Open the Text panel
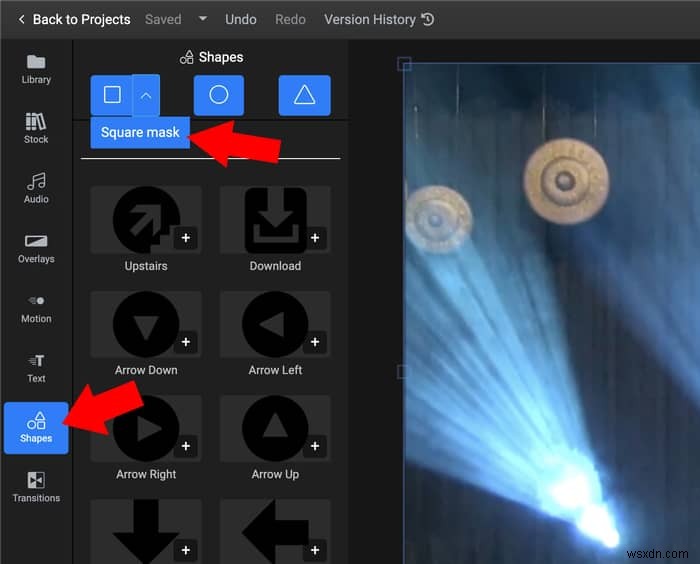The height and width of the screenshot is (564, 700). pyautogui.click(x=36, y=368)
